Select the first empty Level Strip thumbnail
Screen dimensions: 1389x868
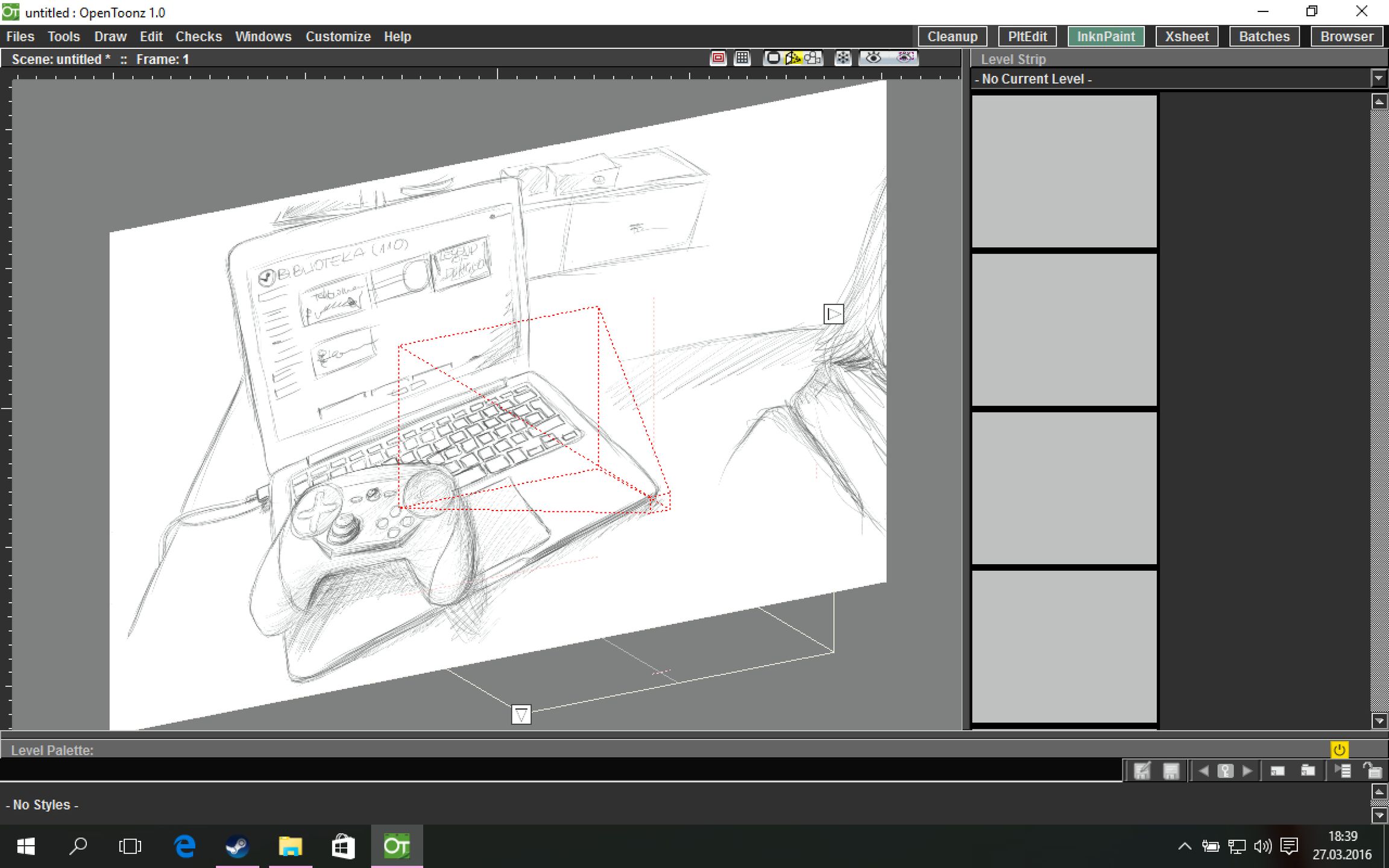(1064, 171)
